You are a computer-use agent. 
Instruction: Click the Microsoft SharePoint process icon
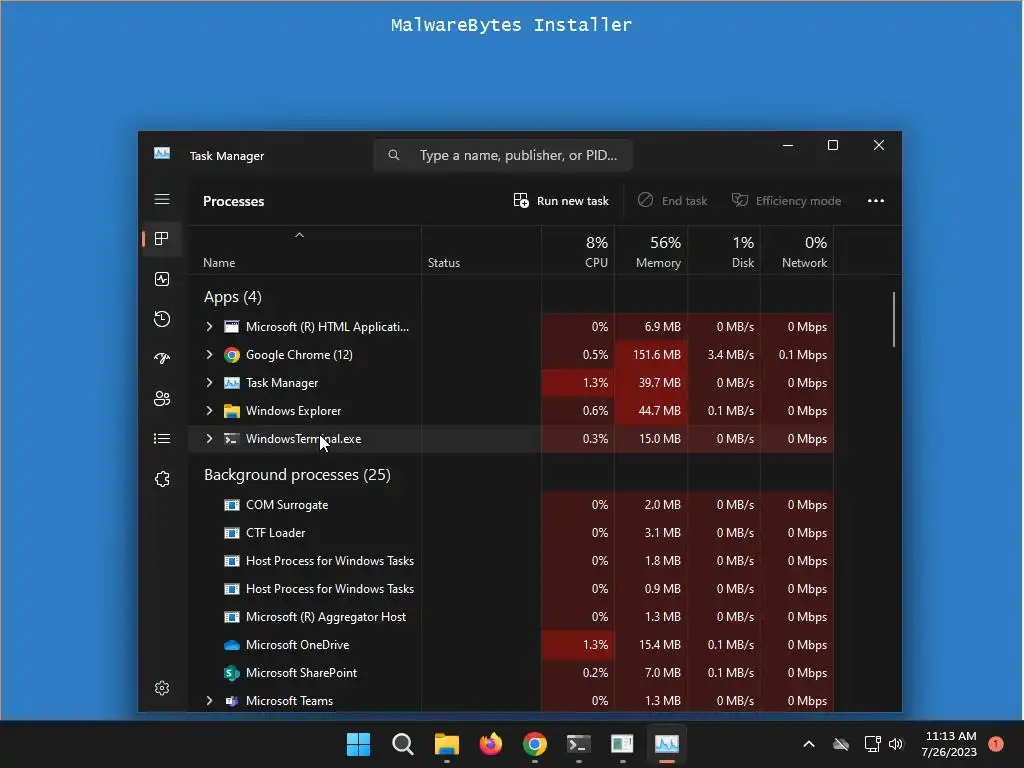pyautogui.click(x=232, y=673)
